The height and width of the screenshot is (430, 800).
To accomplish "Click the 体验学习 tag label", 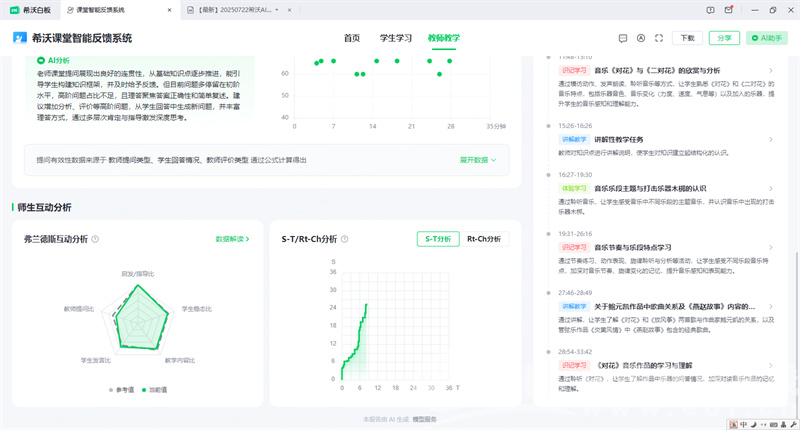I will (x=574, y=188).
